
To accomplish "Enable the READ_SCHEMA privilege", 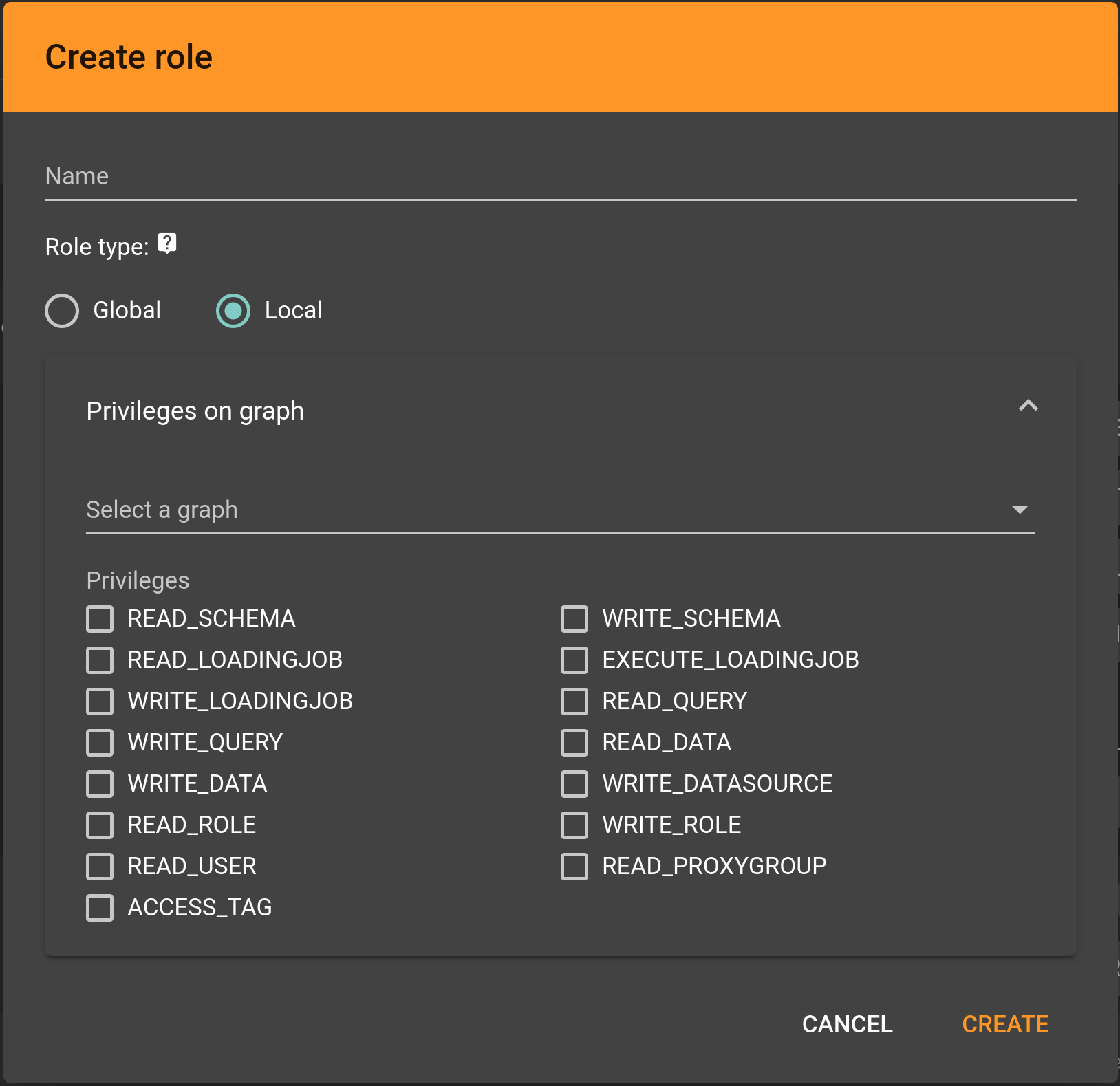I will (x=100, y=618).
